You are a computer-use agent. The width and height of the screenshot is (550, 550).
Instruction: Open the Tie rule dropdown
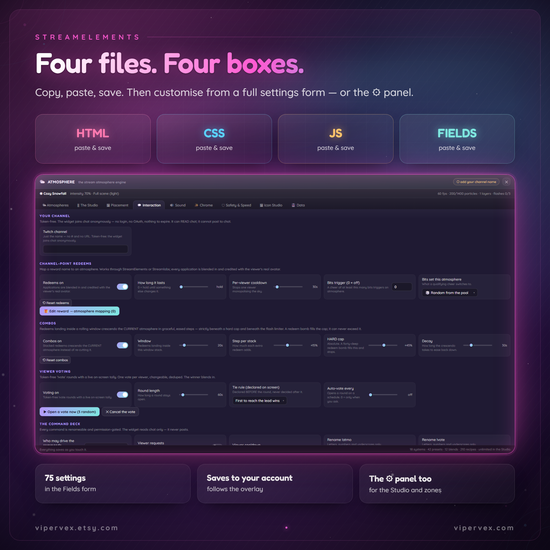coord(259,401)
